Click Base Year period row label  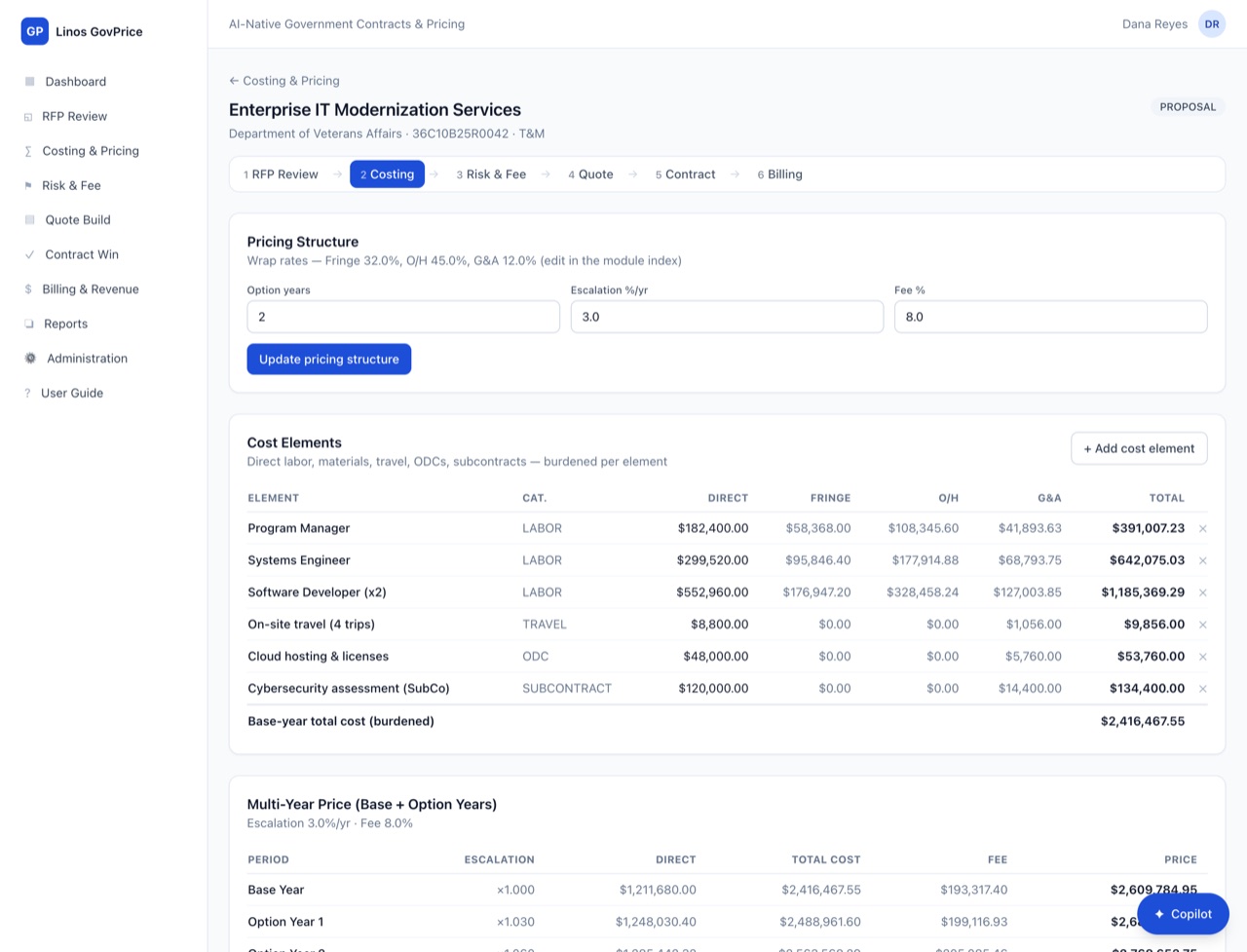pos(276,890)
